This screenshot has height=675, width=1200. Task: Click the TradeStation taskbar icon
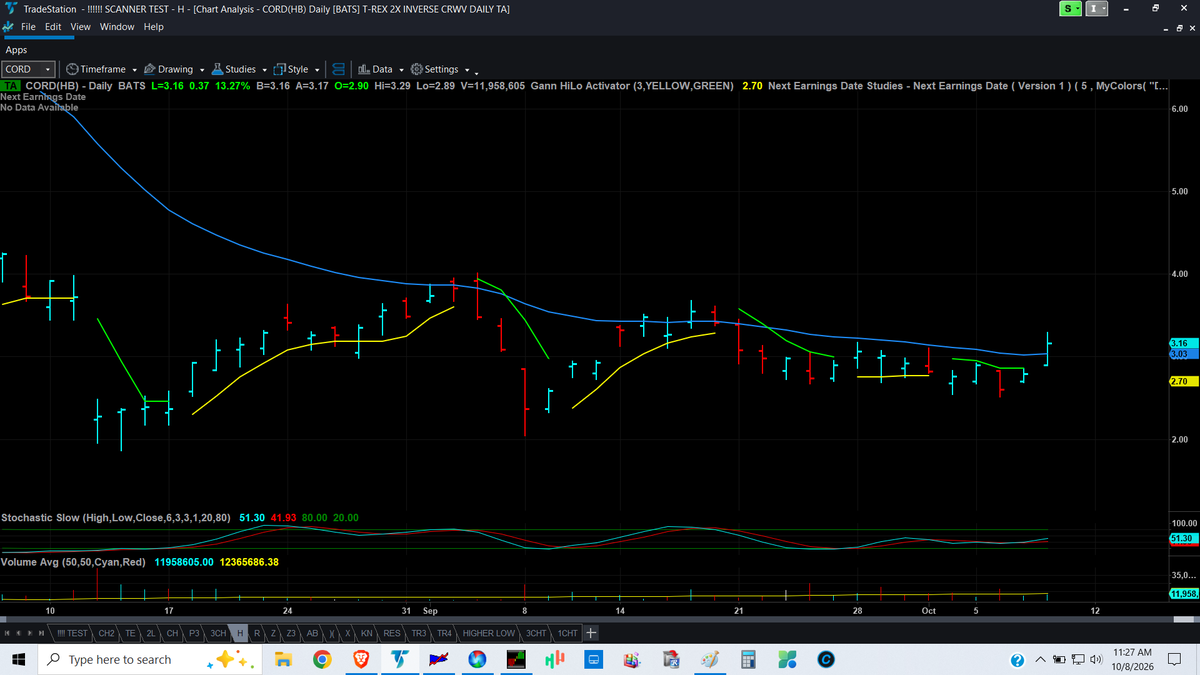(x=400, y=660)
